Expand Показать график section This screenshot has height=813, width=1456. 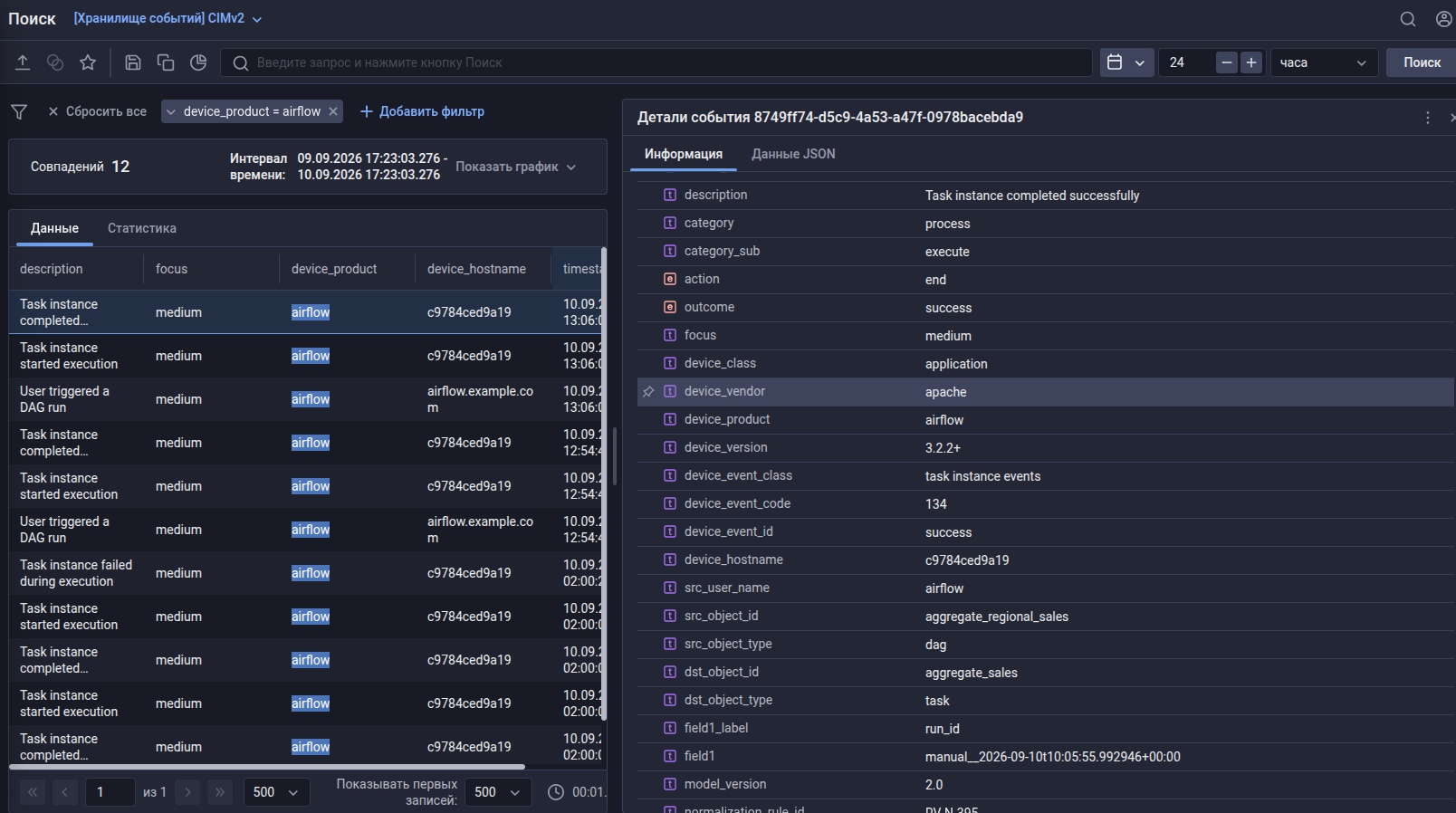515,167
